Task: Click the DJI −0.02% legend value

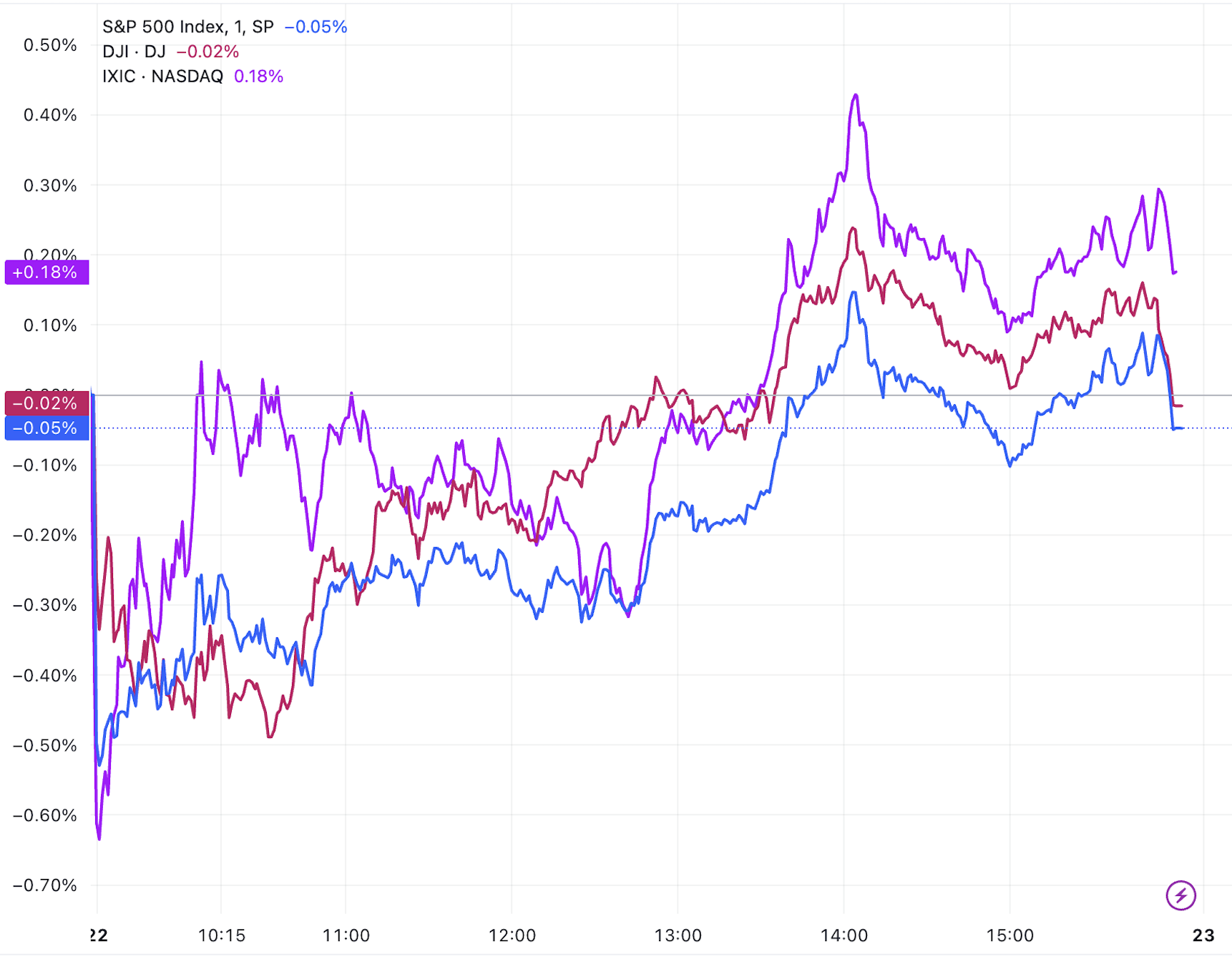Action: 207,51
